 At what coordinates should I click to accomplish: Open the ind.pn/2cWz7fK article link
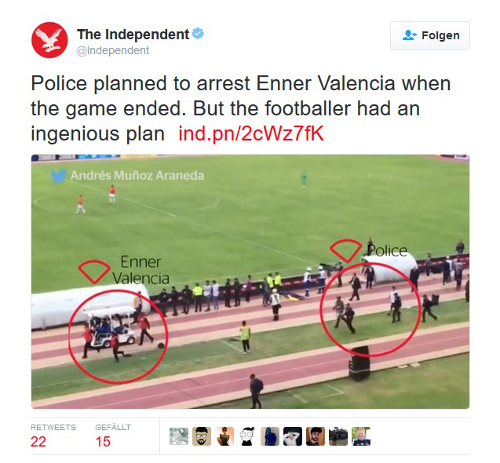click(251, 134)
